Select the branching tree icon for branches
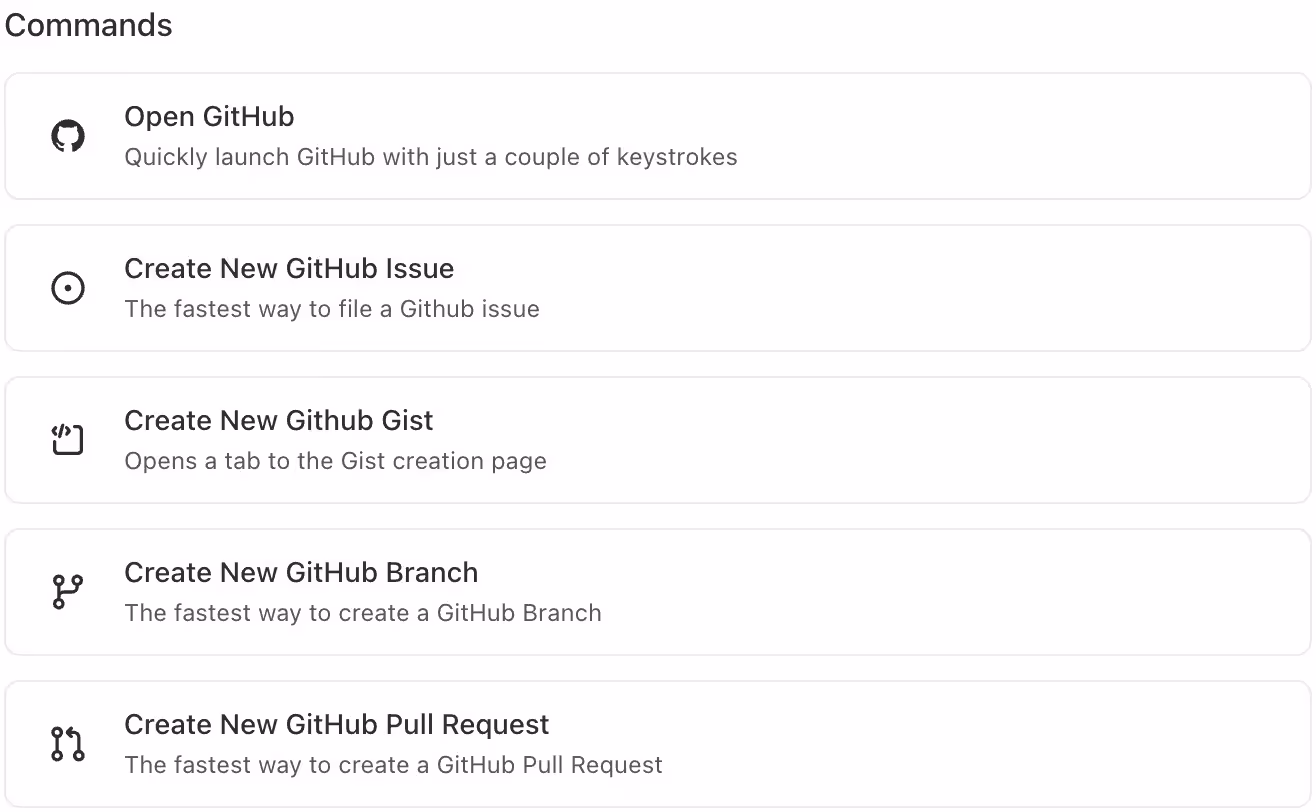Viewport: 1316px width, 812px height. click(x=67, y=592)
